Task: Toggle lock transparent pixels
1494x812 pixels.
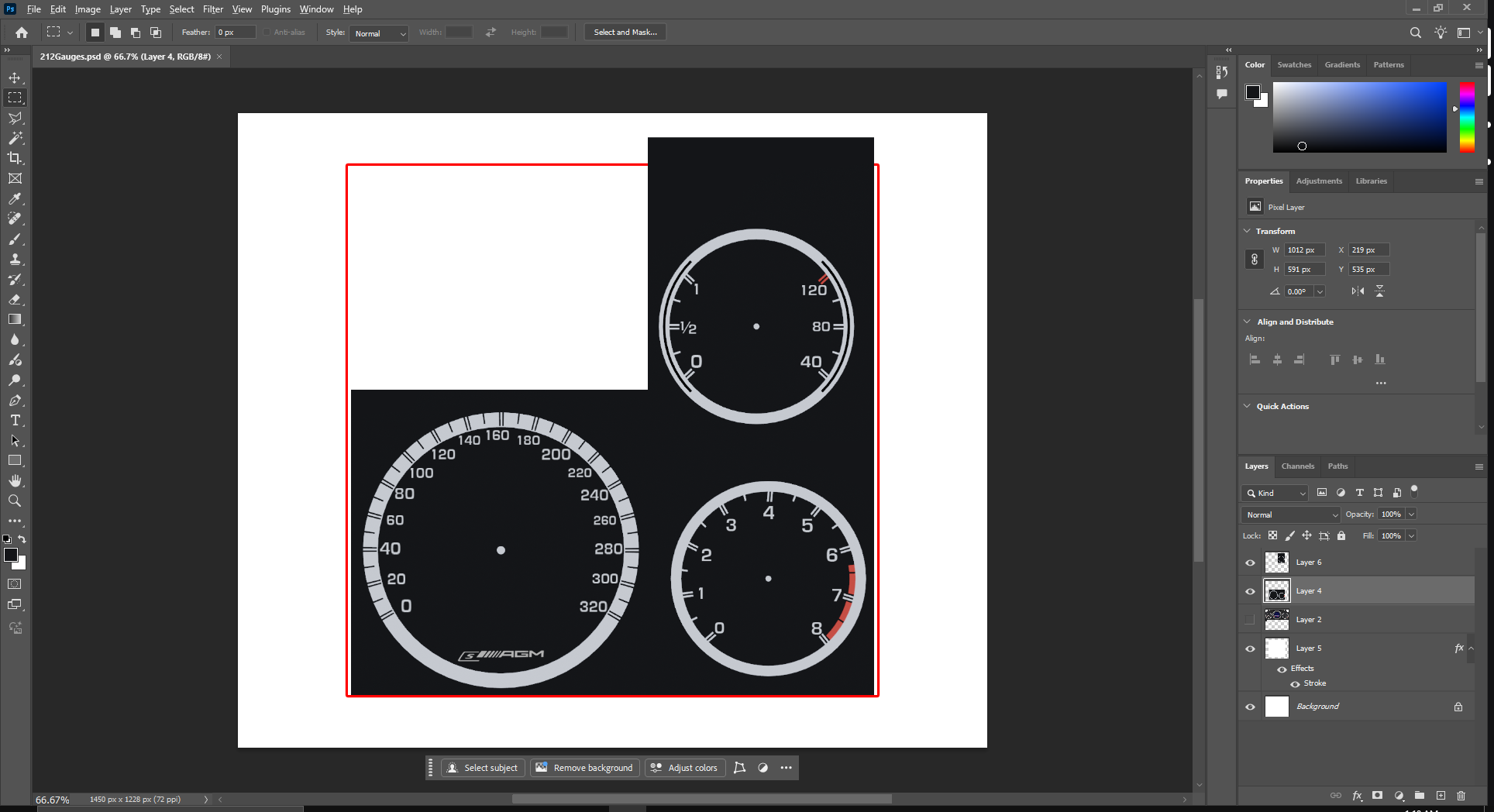Action: (1272, 535)
